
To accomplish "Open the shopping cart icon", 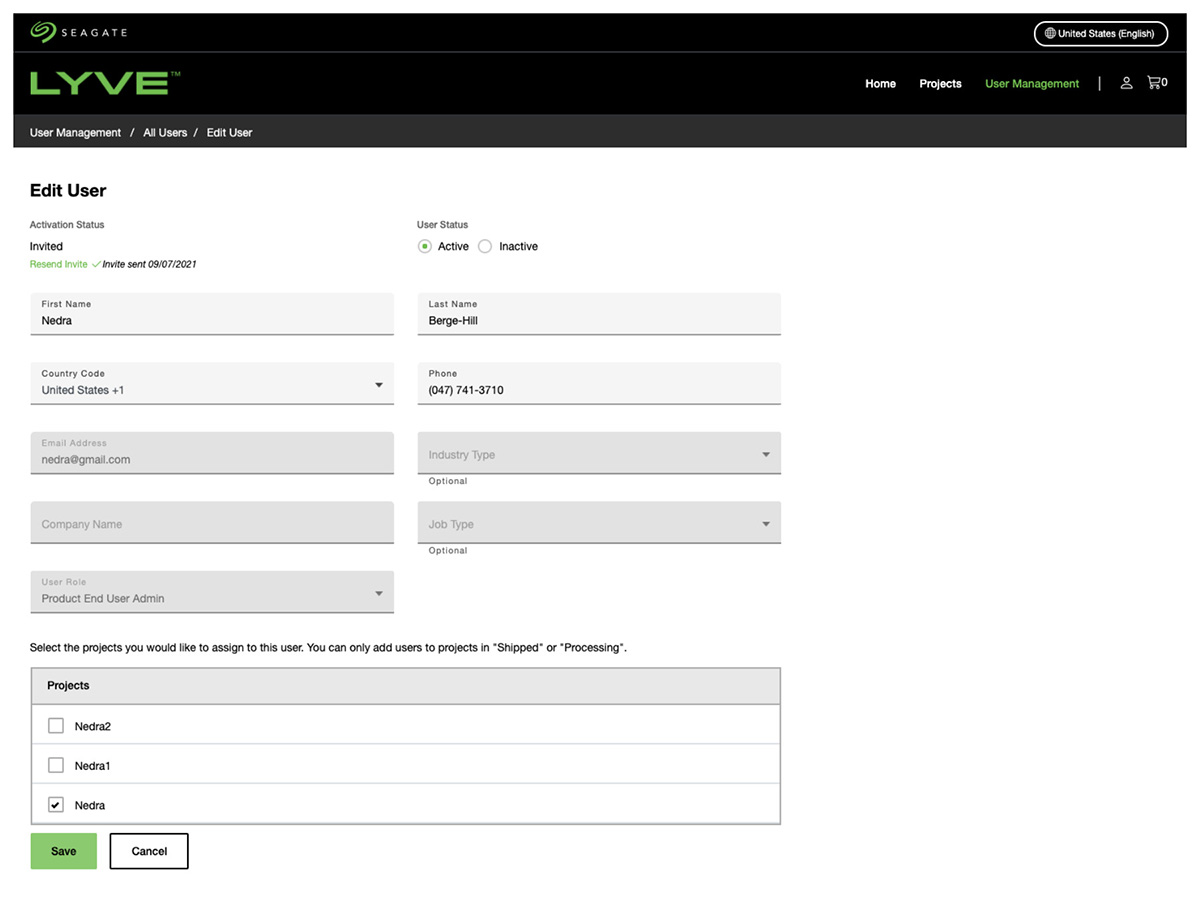I will point(1155,82).
